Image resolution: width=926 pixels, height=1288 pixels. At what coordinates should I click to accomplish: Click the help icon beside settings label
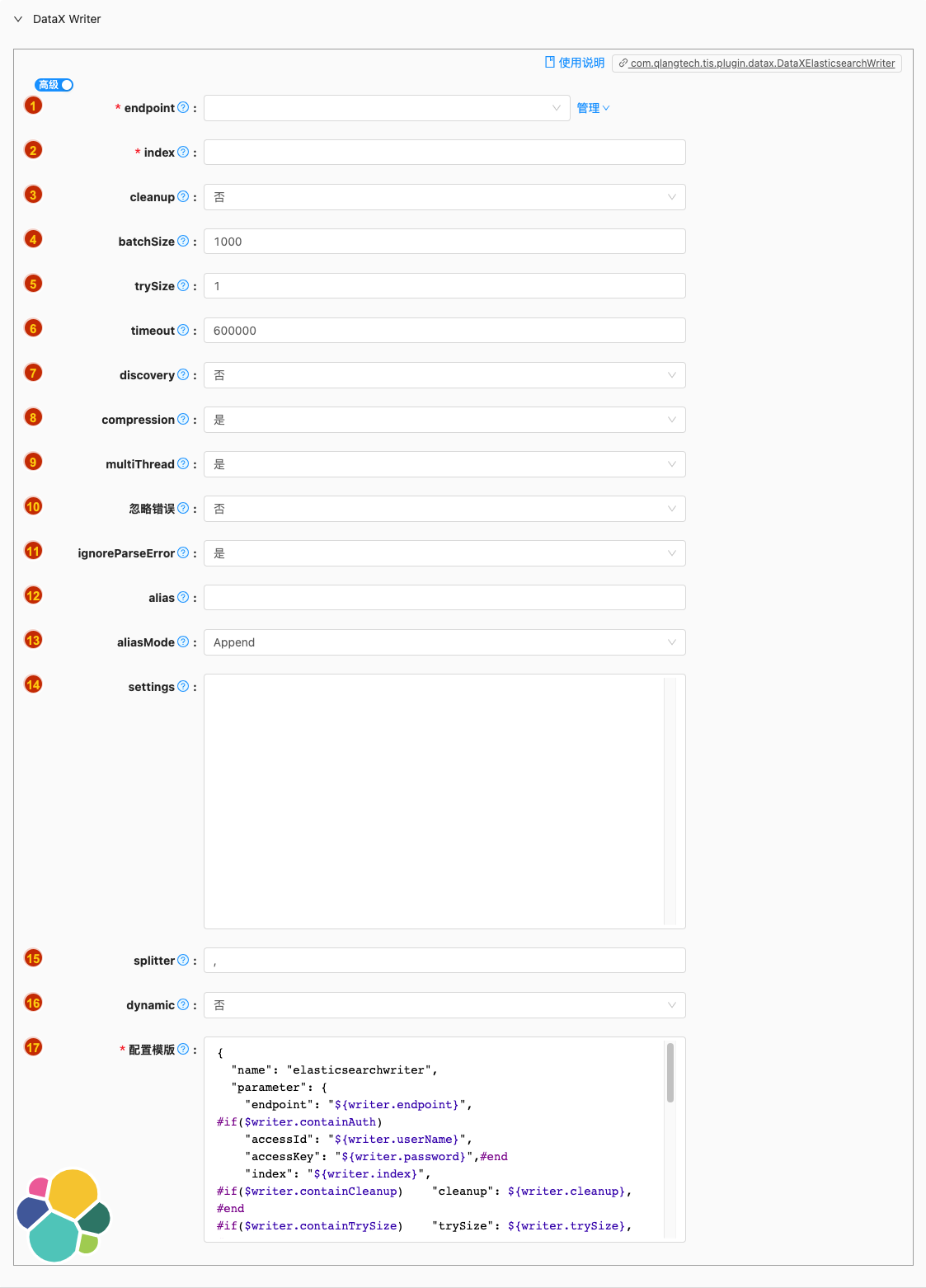point(183,686)
